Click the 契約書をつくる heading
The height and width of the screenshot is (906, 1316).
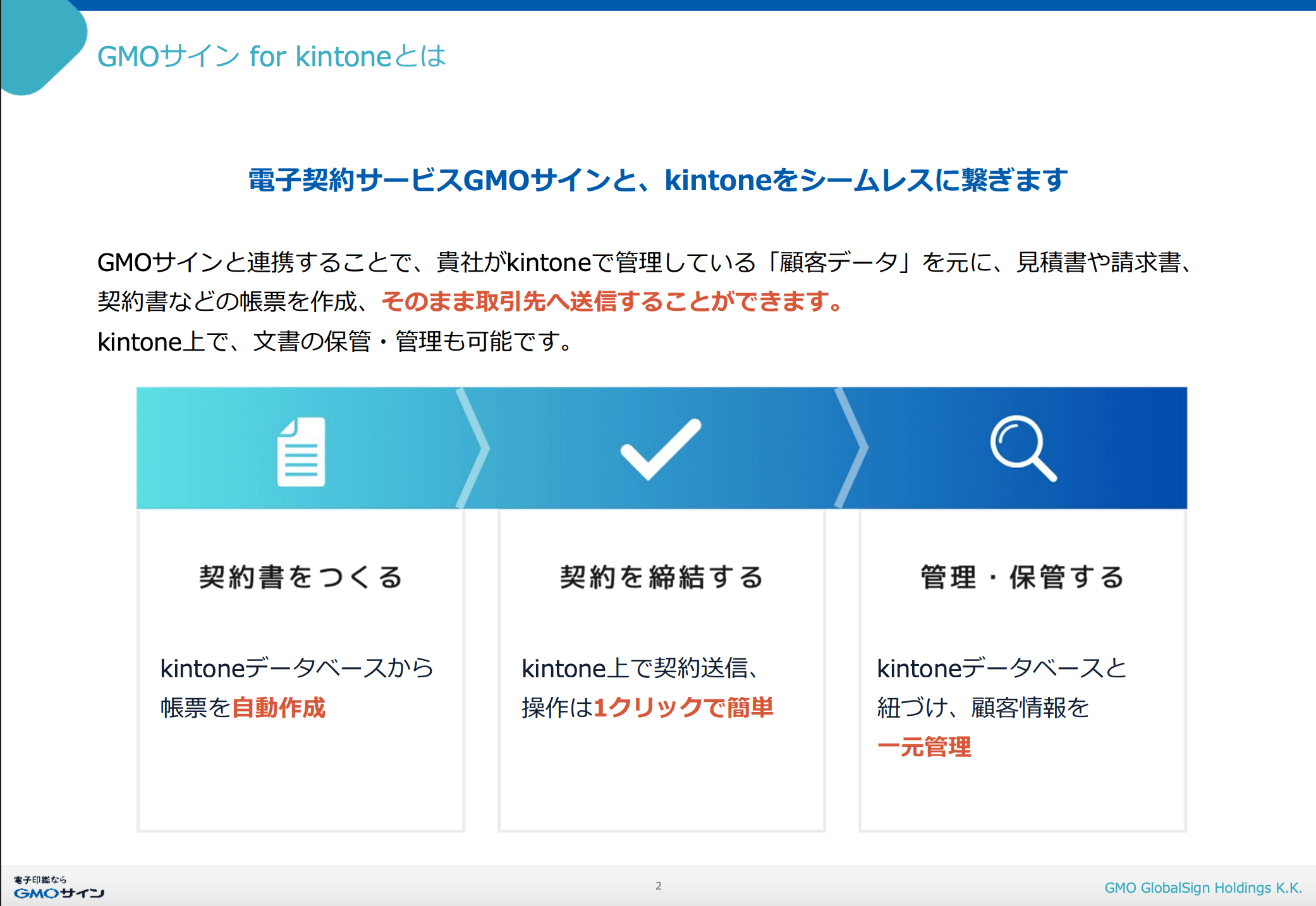[x=301, y=577]
